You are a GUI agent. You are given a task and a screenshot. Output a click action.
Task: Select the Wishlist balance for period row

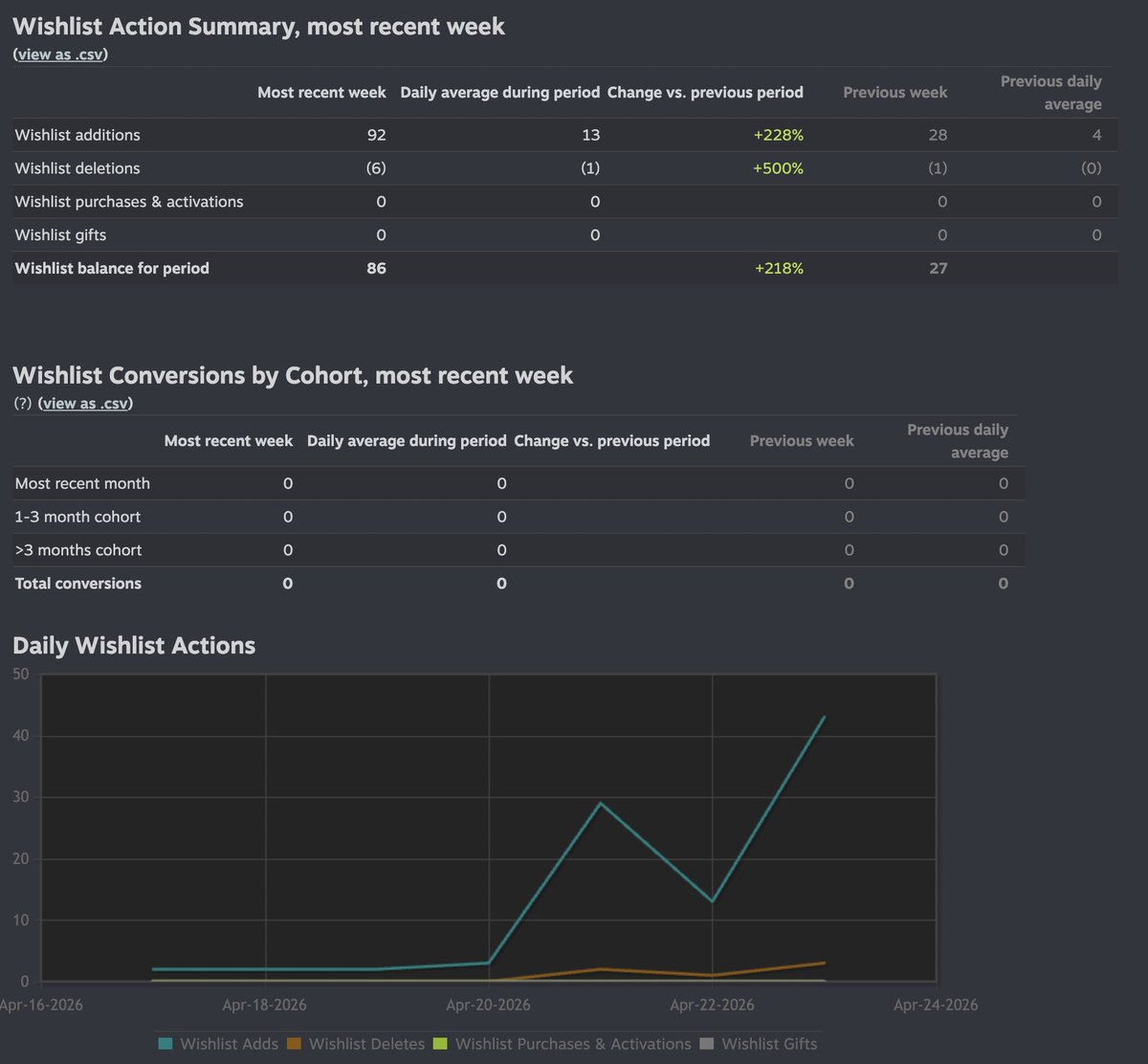pyautogui.click(x=111, y=268)
